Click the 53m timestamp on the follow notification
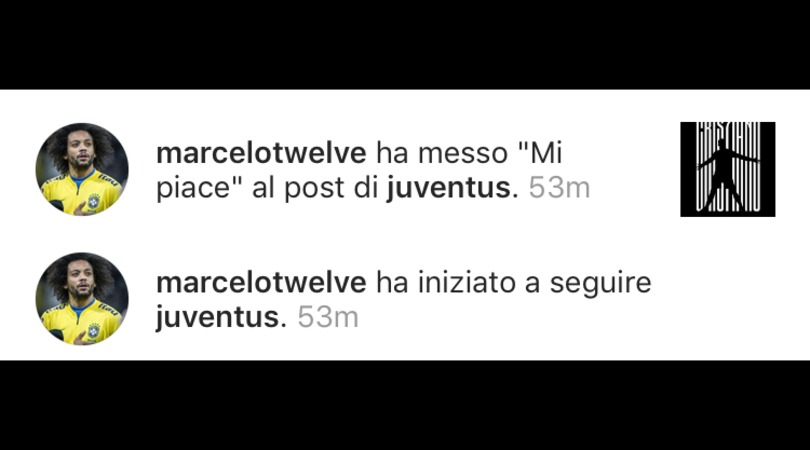This screenshot has height=450, width=810. click(x=328, y=317)
